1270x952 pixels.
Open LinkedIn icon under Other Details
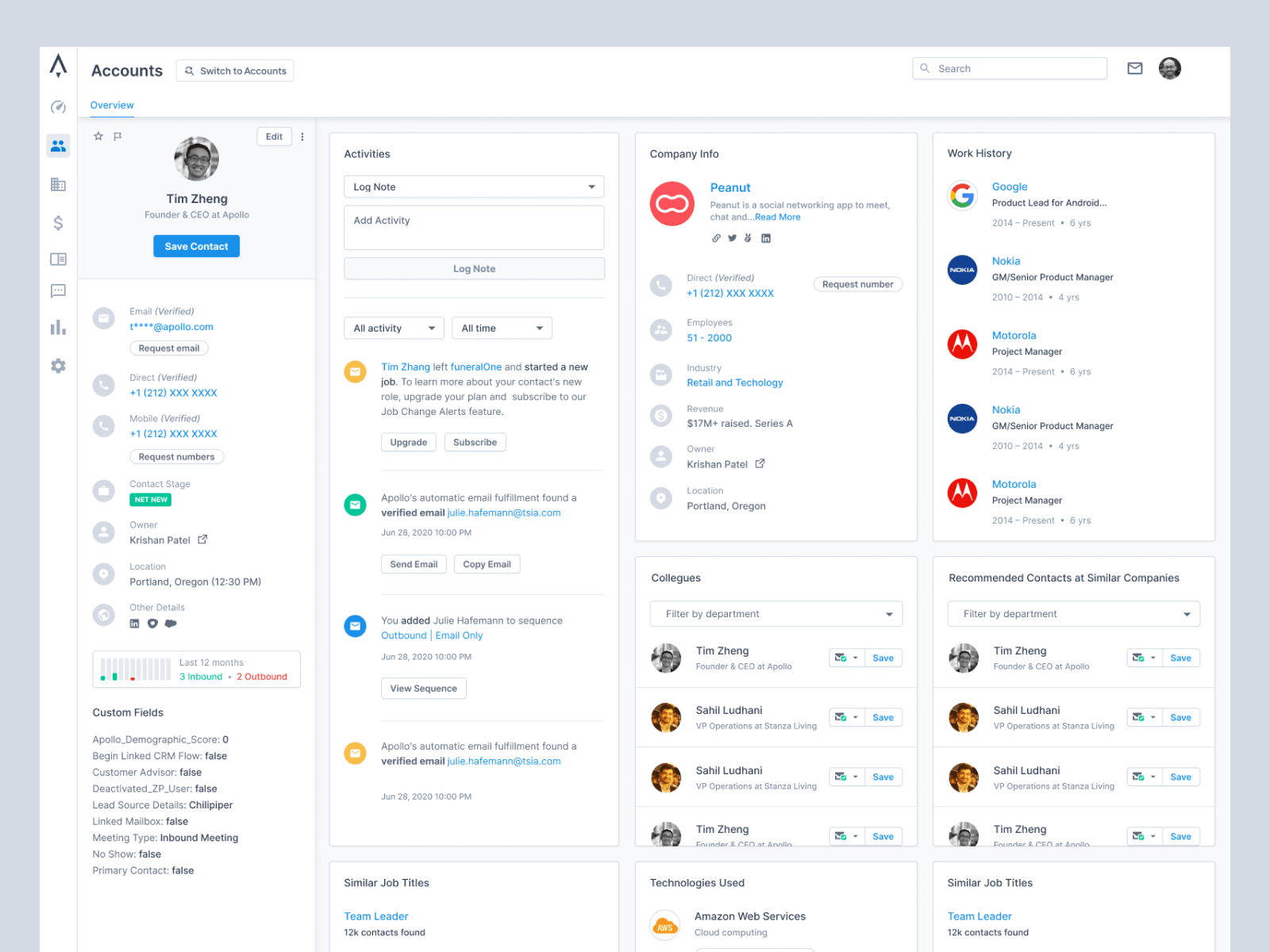134,624
